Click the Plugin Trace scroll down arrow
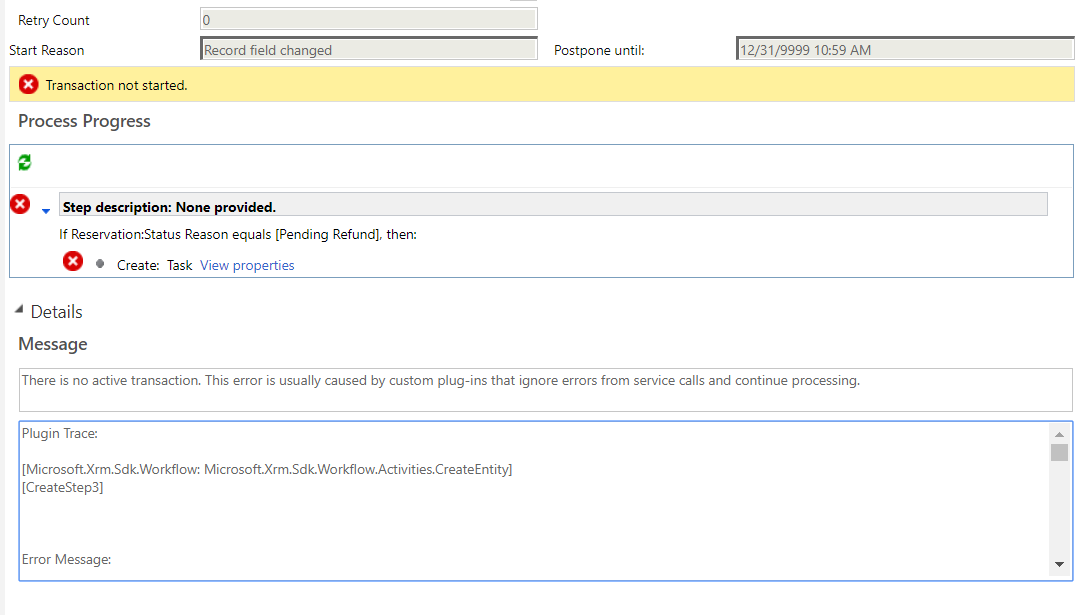This screenshot has width=1079, height=615. [1059, 566]
